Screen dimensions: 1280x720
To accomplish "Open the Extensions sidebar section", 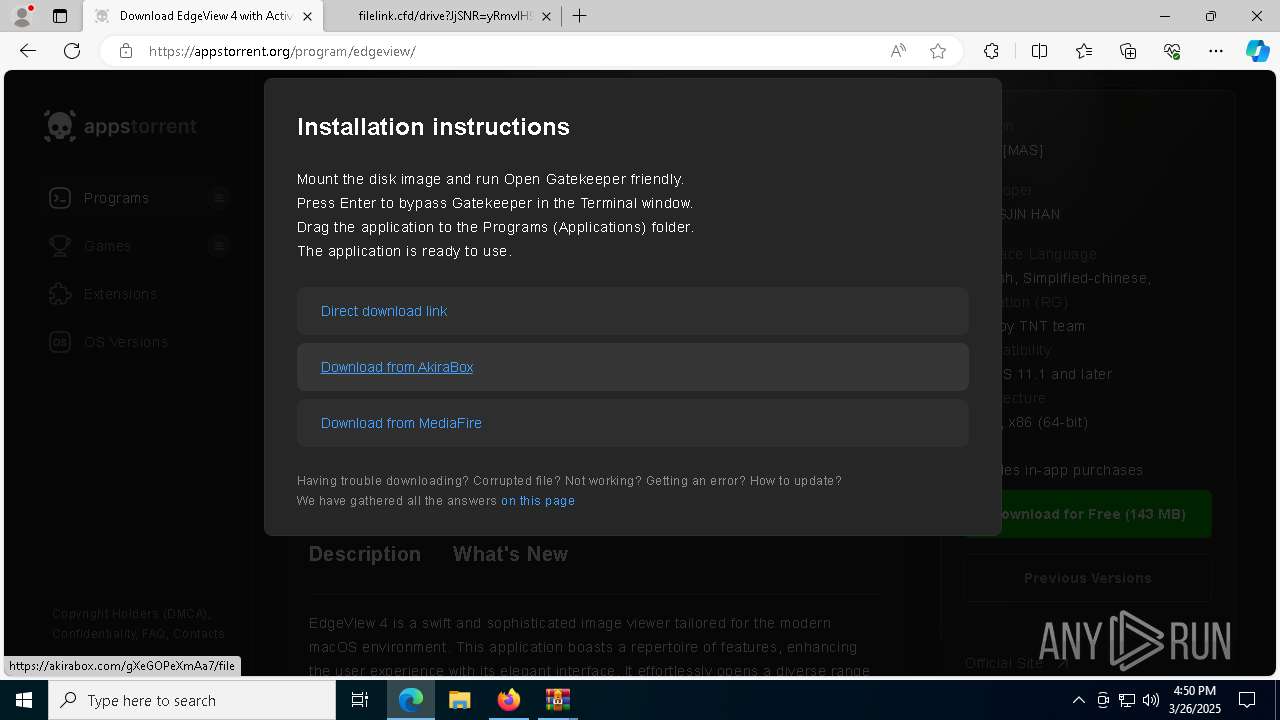I will pyautogui.click(x=120, y=294).
